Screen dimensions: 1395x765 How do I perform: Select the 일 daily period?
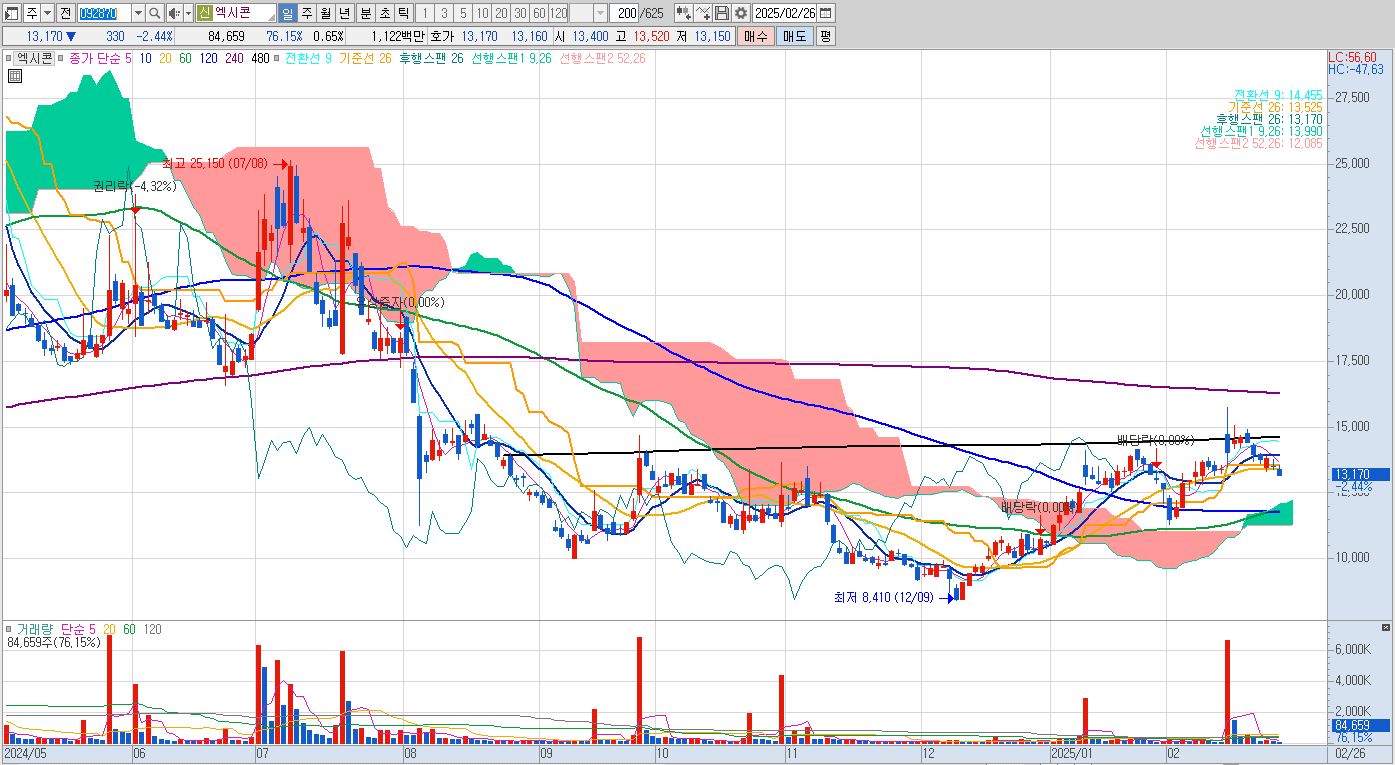288,13
